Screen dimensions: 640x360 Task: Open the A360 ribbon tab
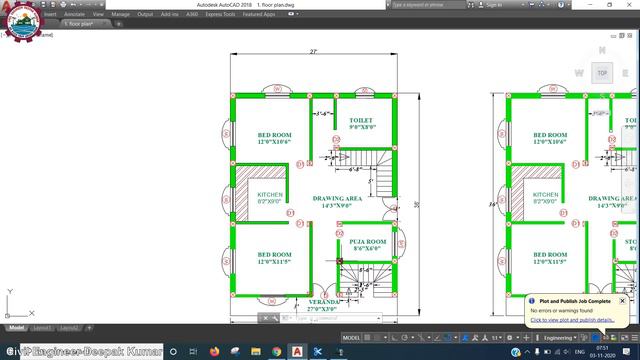click(192, 14)
